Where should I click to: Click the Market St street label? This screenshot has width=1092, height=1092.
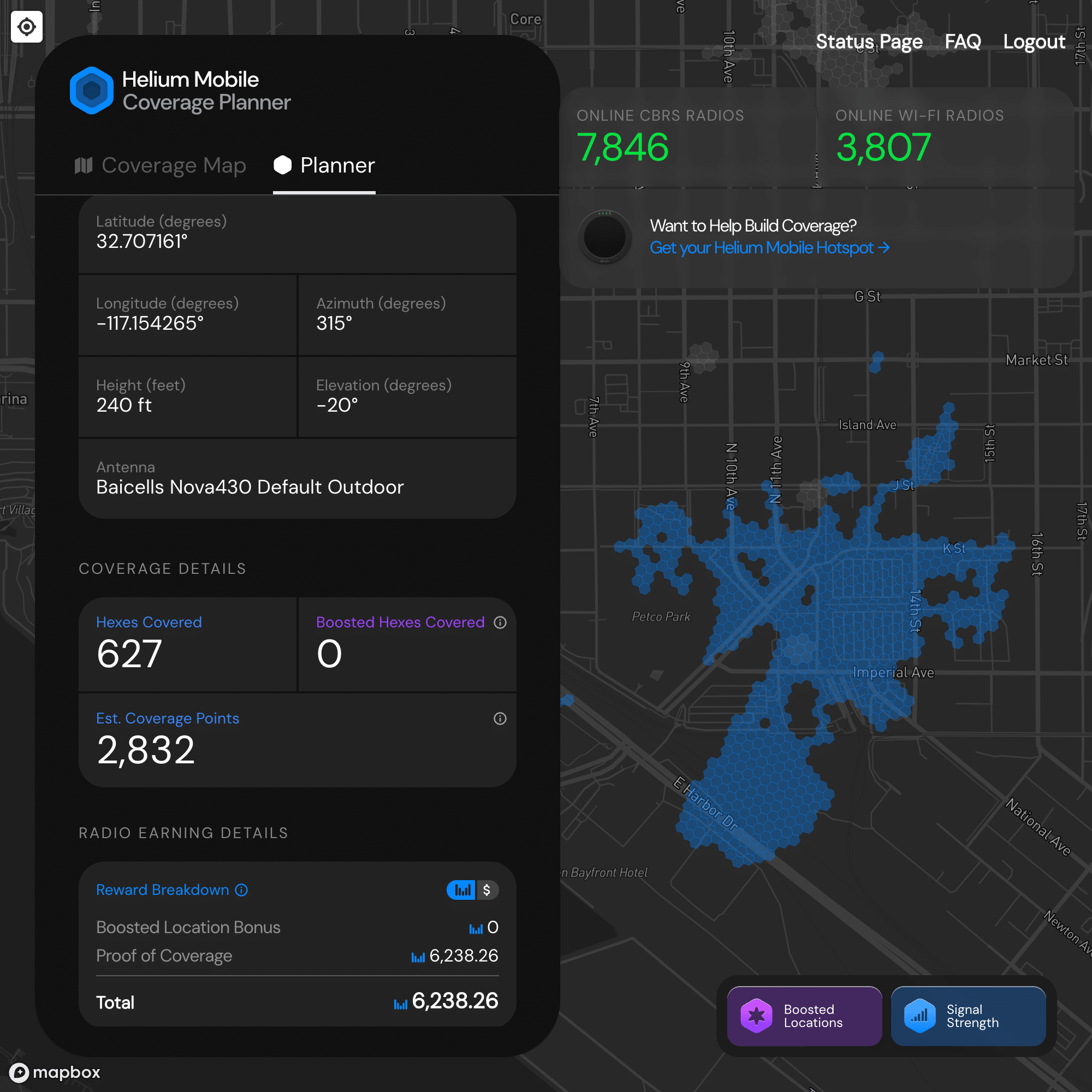[x=1037, y=360]
